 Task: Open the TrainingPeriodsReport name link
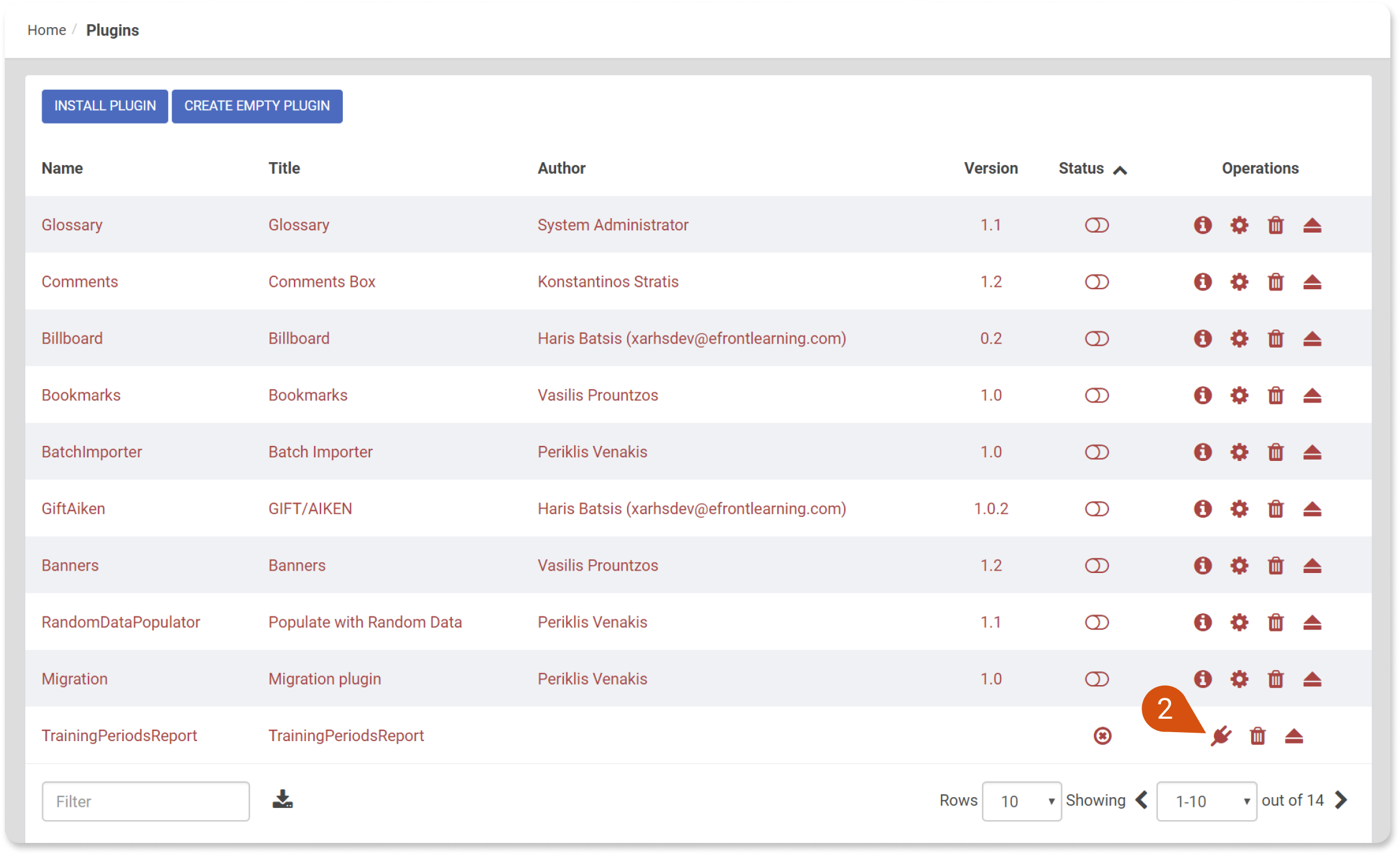click(119, 736)
